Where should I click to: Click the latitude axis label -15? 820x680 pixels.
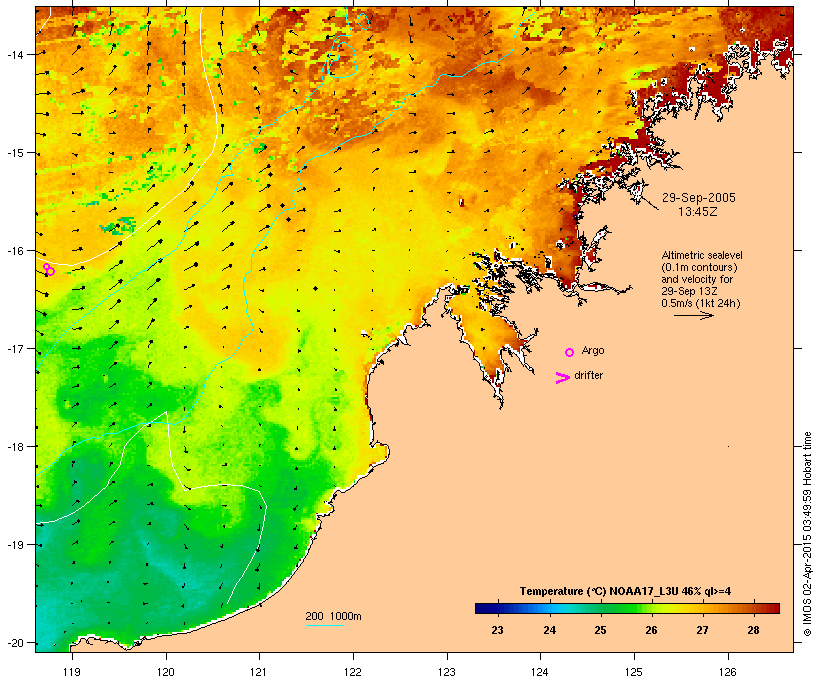15,153
